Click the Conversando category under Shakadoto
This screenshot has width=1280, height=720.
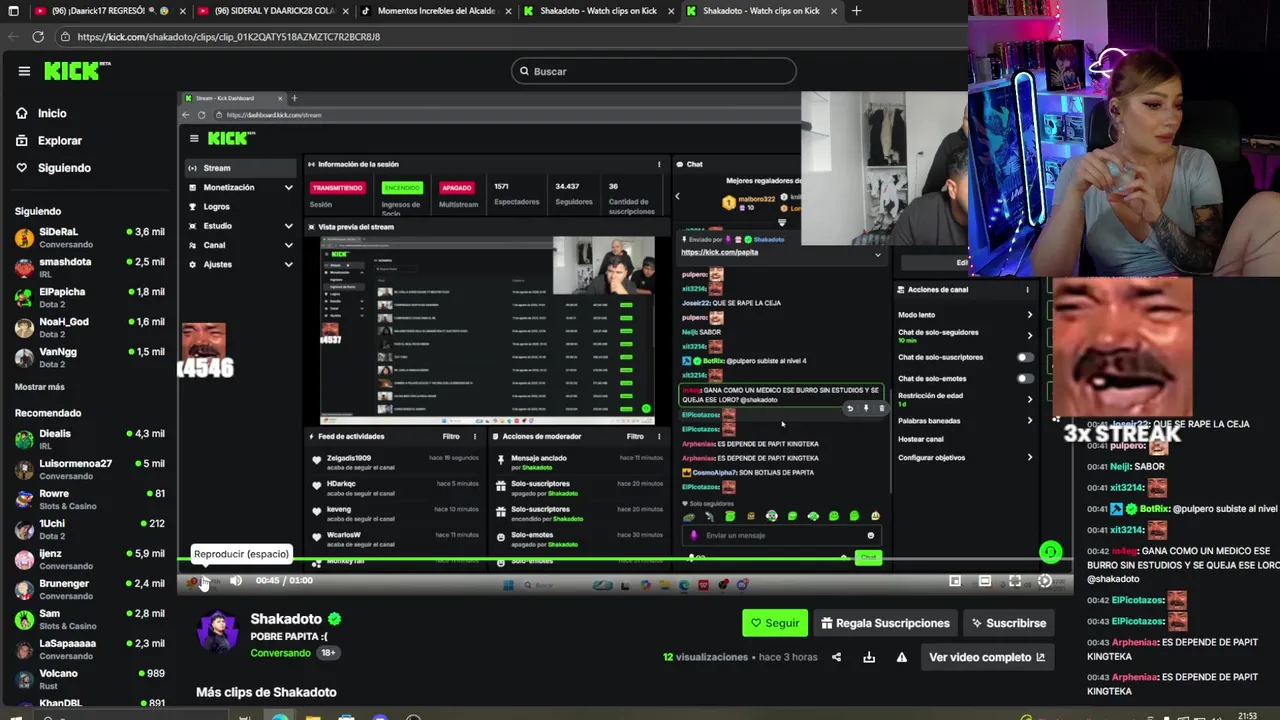click(280, 653)
